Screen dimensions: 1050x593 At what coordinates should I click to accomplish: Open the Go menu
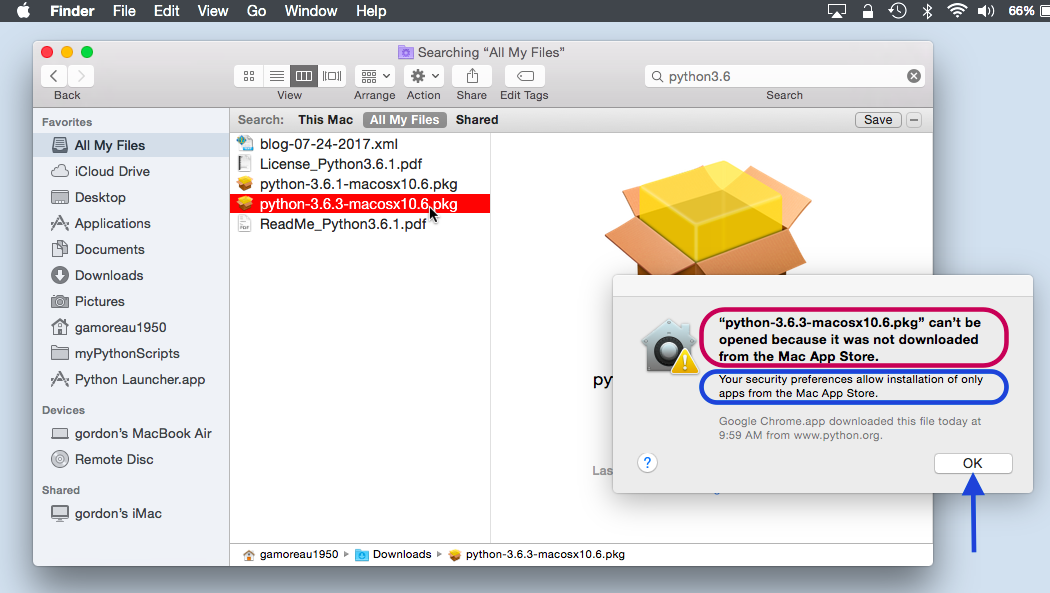point(256,11)
